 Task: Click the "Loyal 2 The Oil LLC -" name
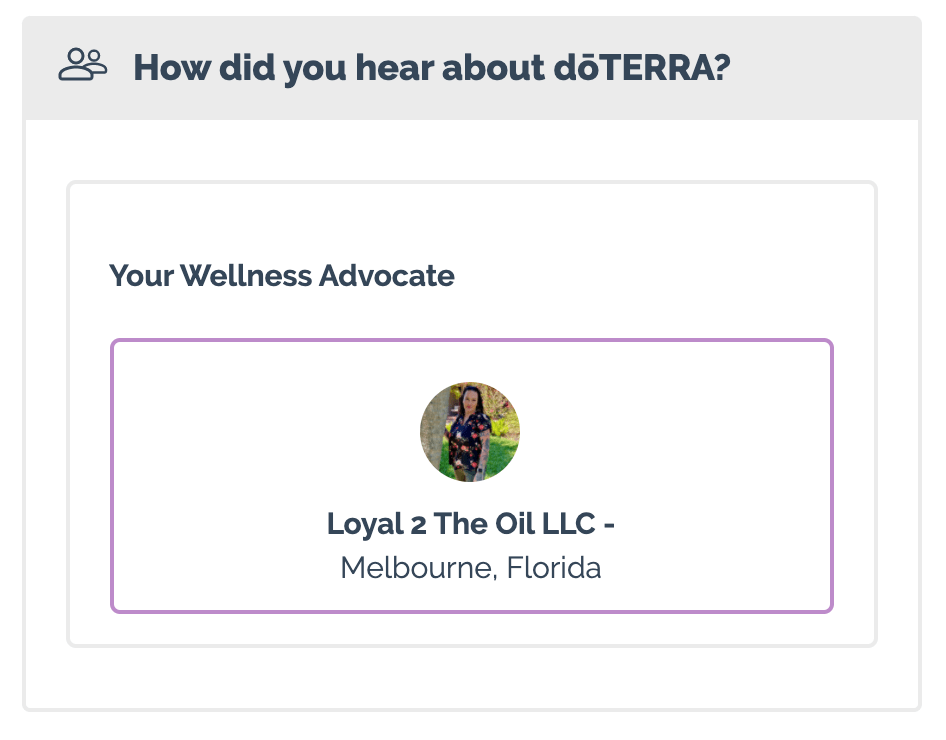[471, 523]
